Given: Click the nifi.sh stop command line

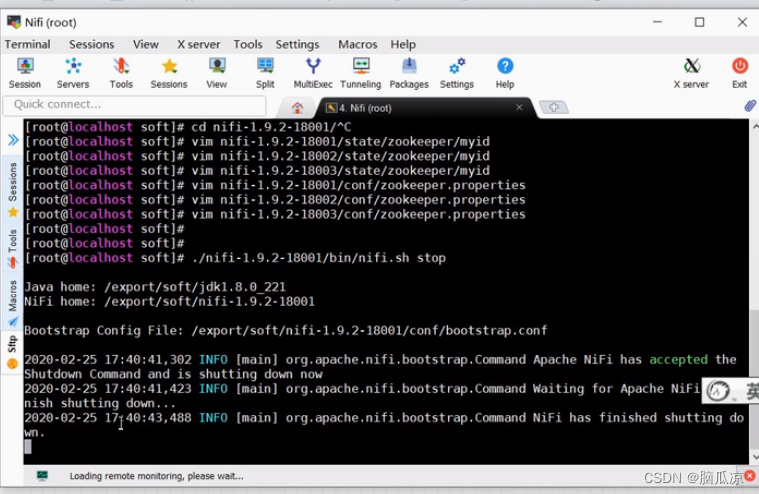Looking at the screenshot, I should (x=235, y=258).
